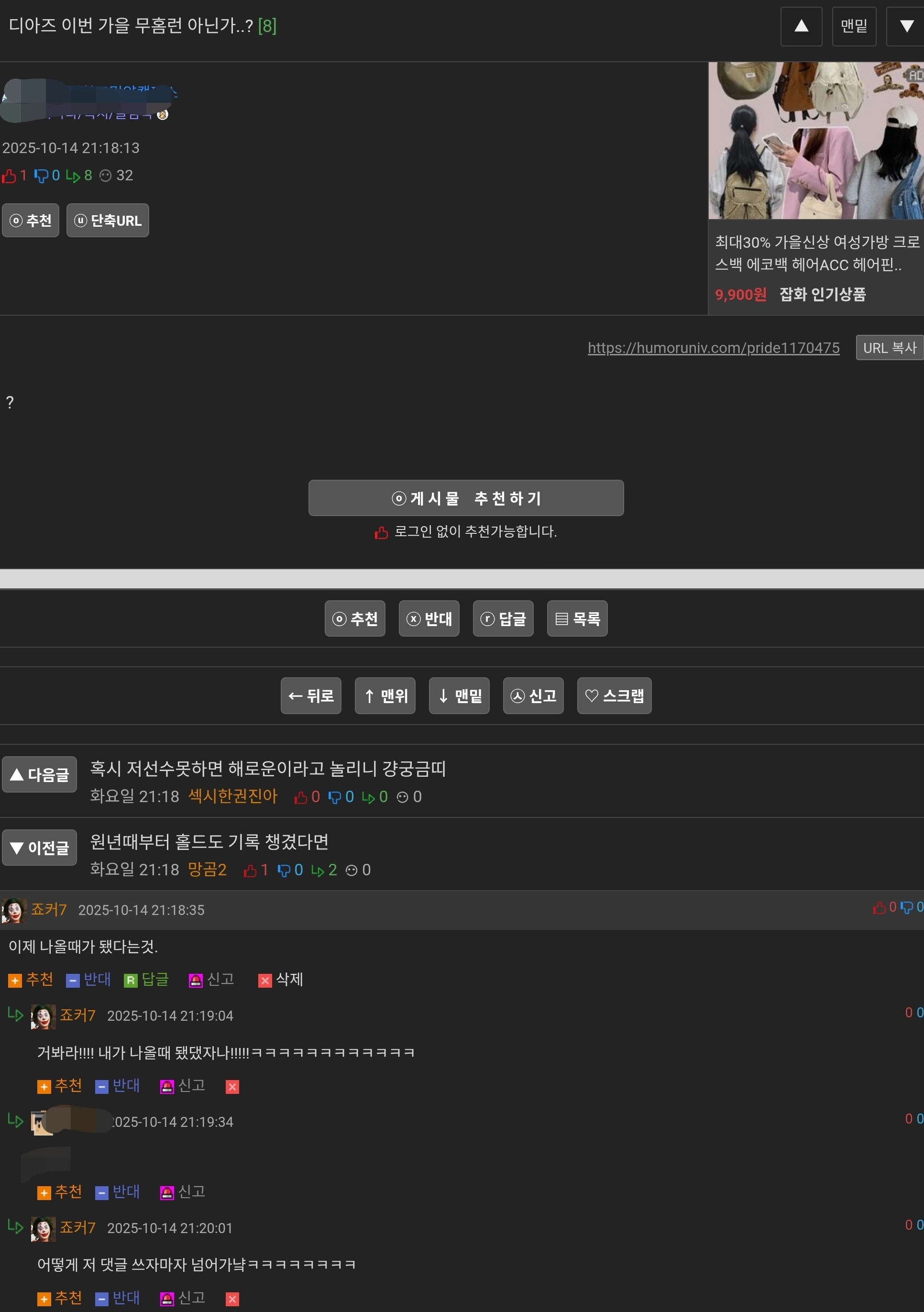Click 반대 in the center button row
Image resolution: width=924 pixels, height=1312 pixels.
click(x=429, y=618)
